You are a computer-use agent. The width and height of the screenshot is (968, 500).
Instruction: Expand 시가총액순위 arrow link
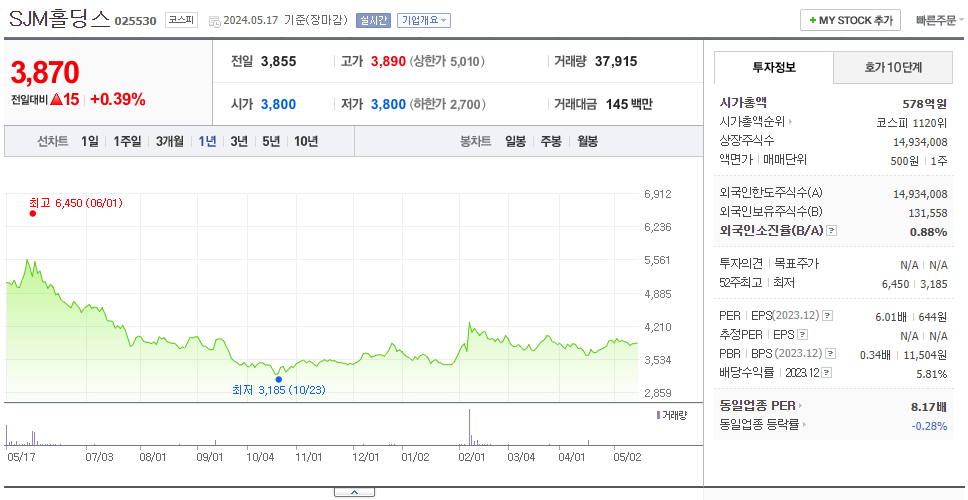pos(756,122)
